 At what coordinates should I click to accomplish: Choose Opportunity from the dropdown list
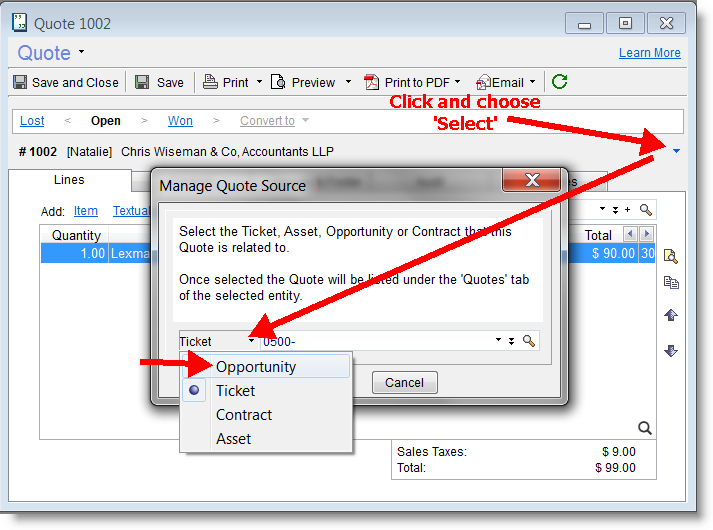(x=256, y=367)
